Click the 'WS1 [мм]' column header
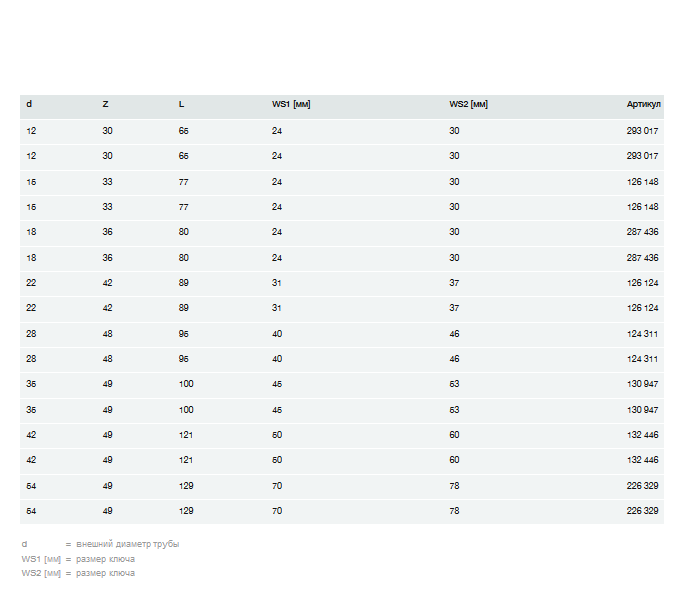 pyautogui.click(x=291, y=105)
